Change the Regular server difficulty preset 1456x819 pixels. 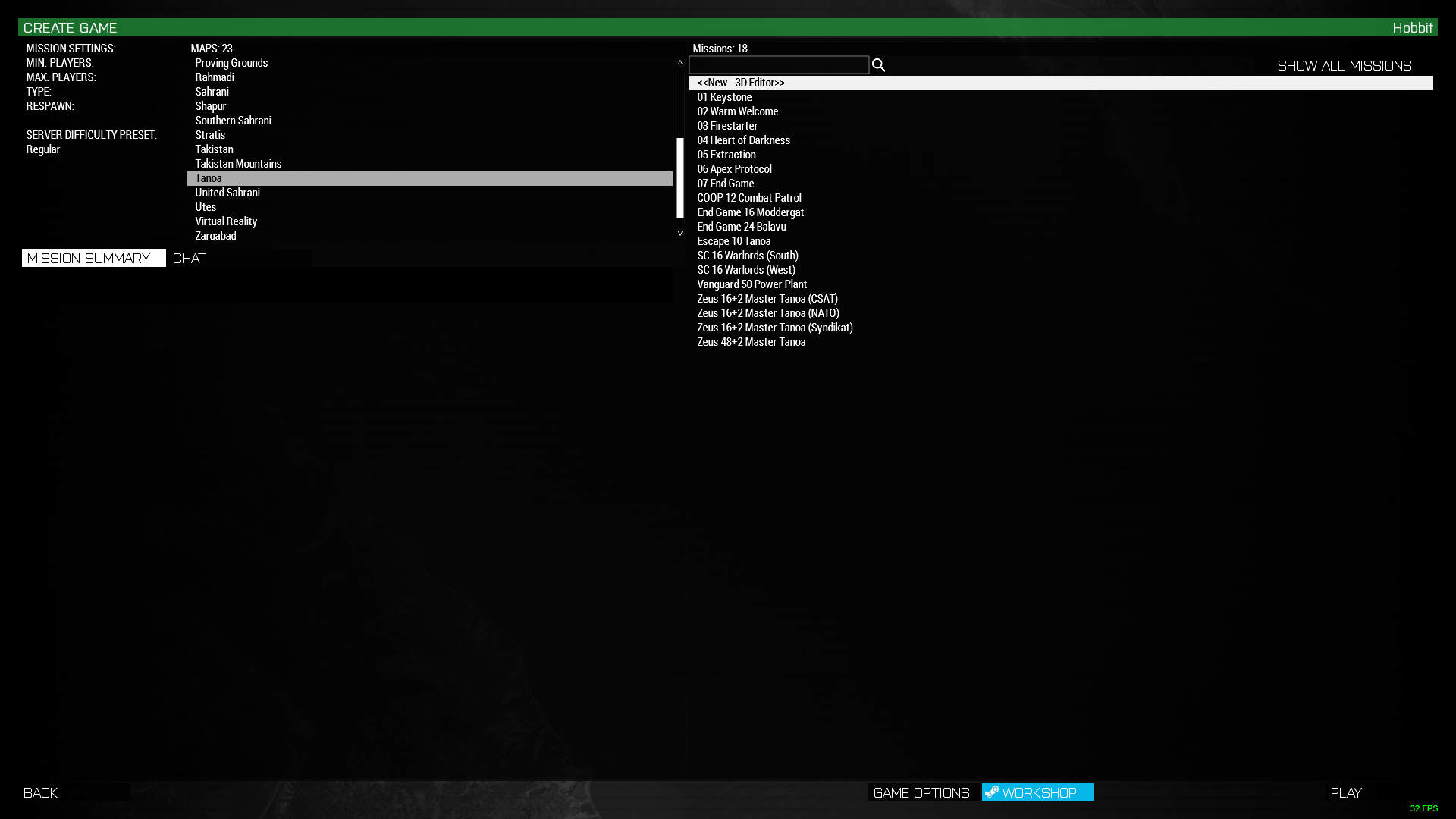coord(43,149)
